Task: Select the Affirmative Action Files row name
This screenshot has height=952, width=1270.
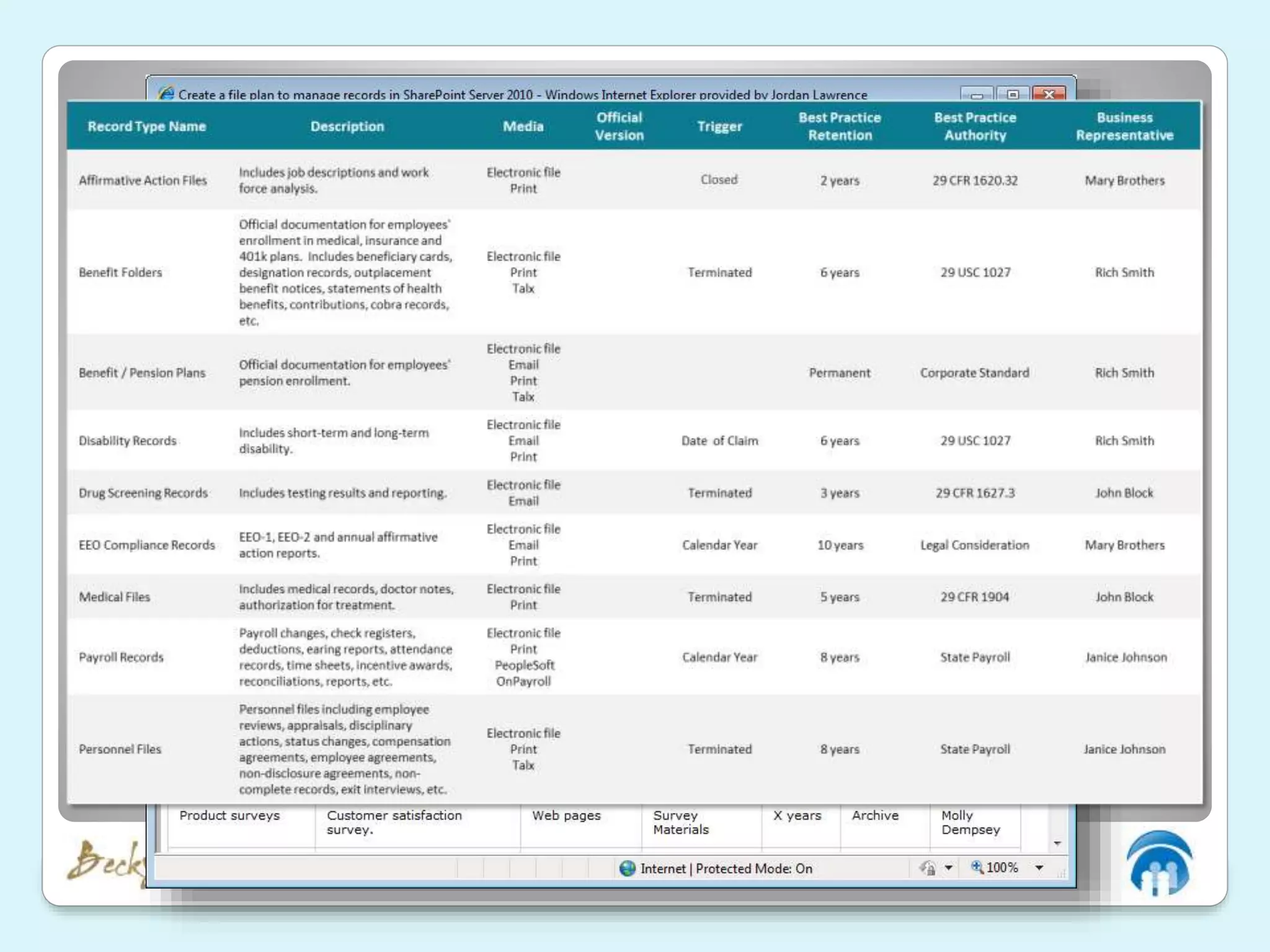Action: (x=143, y=180)
